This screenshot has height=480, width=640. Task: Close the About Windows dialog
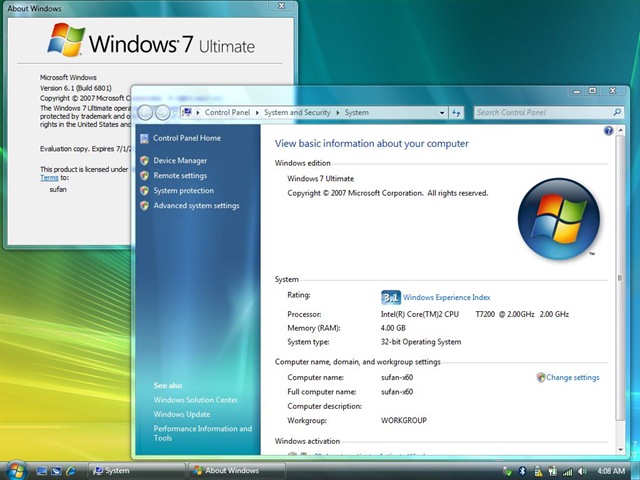tap(282, 6)
